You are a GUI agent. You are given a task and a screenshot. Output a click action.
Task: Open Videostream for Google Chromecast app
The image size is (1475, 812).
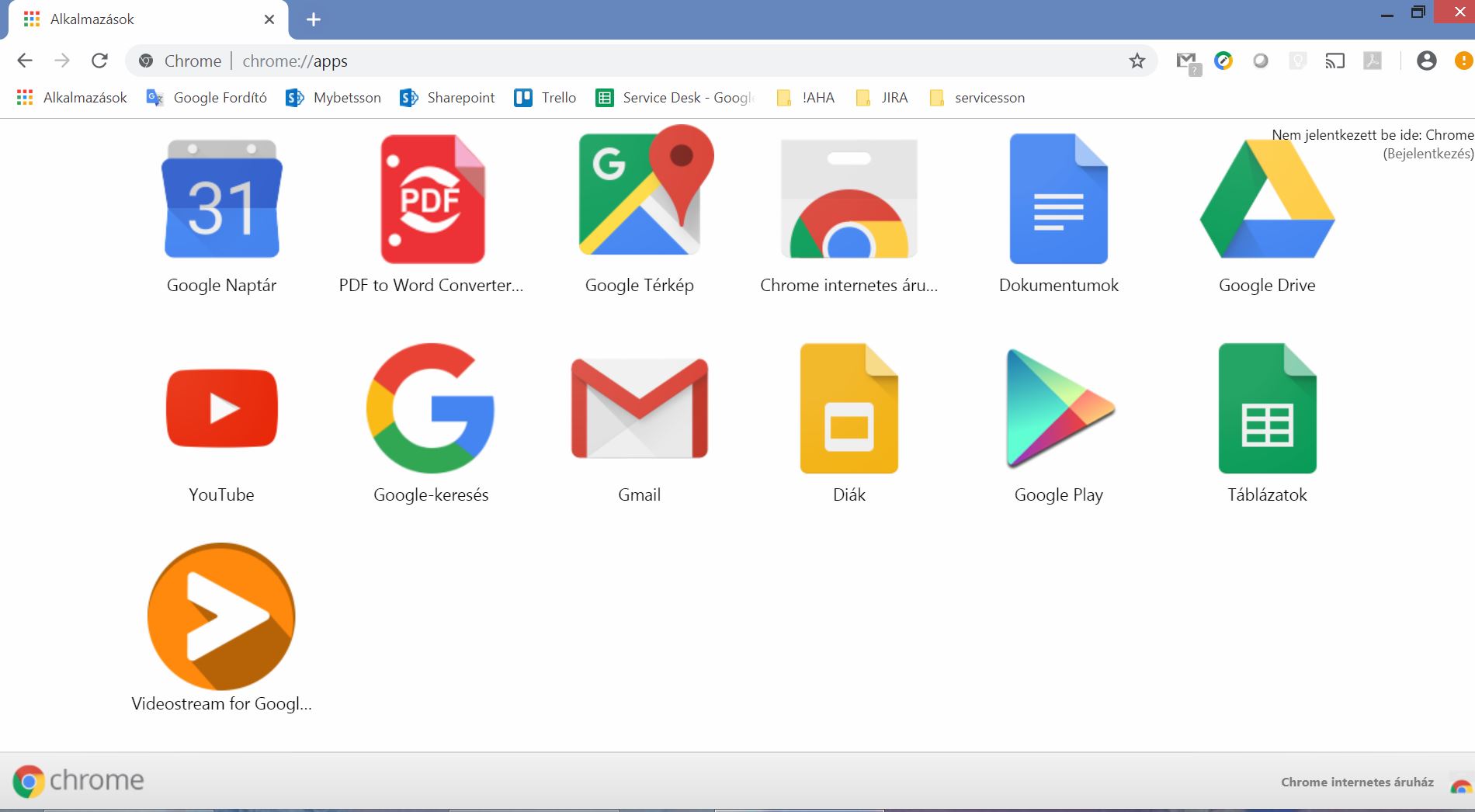point(221,616)
